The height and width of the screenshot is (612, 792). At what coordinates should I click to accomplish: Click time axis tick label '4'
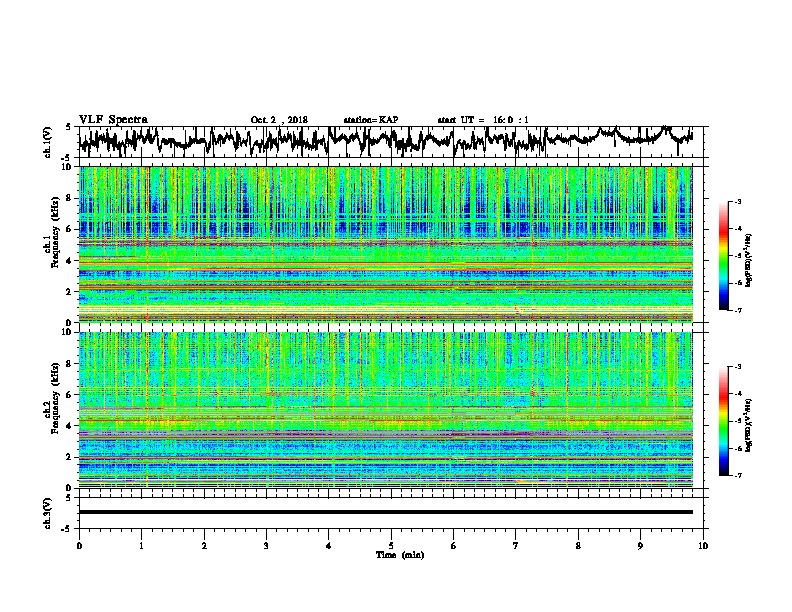point(328,546)
